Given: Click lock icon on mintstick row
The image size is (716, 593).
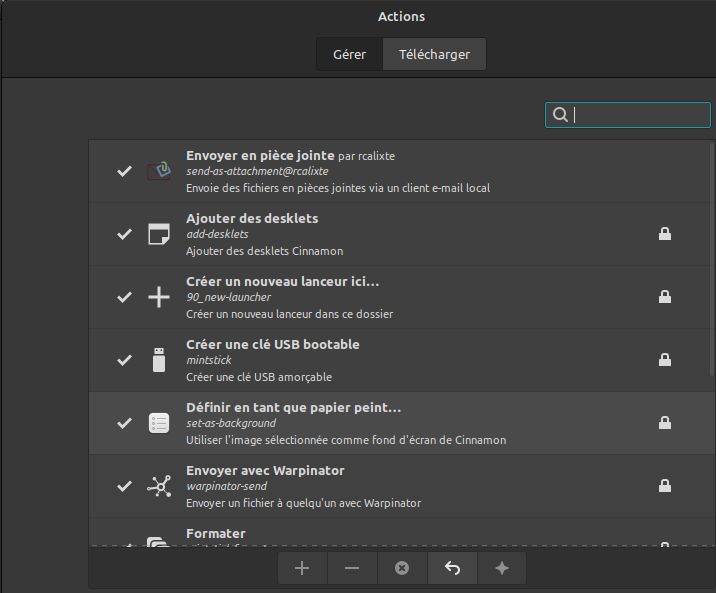Looking at the screenshot, I should click(x=665, y=360).
